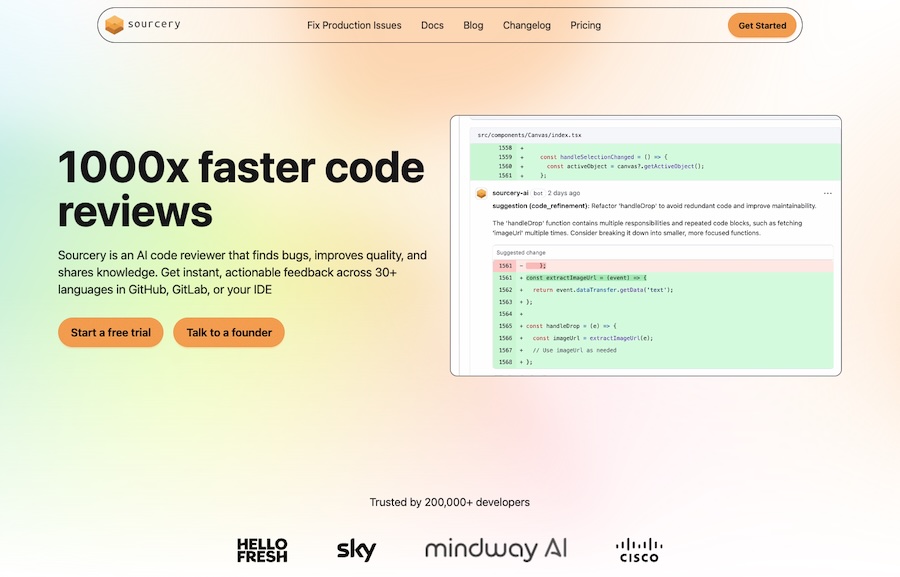The image size is (900, 577).
Task: Open the Blog nav link
Action: [473, 25]
